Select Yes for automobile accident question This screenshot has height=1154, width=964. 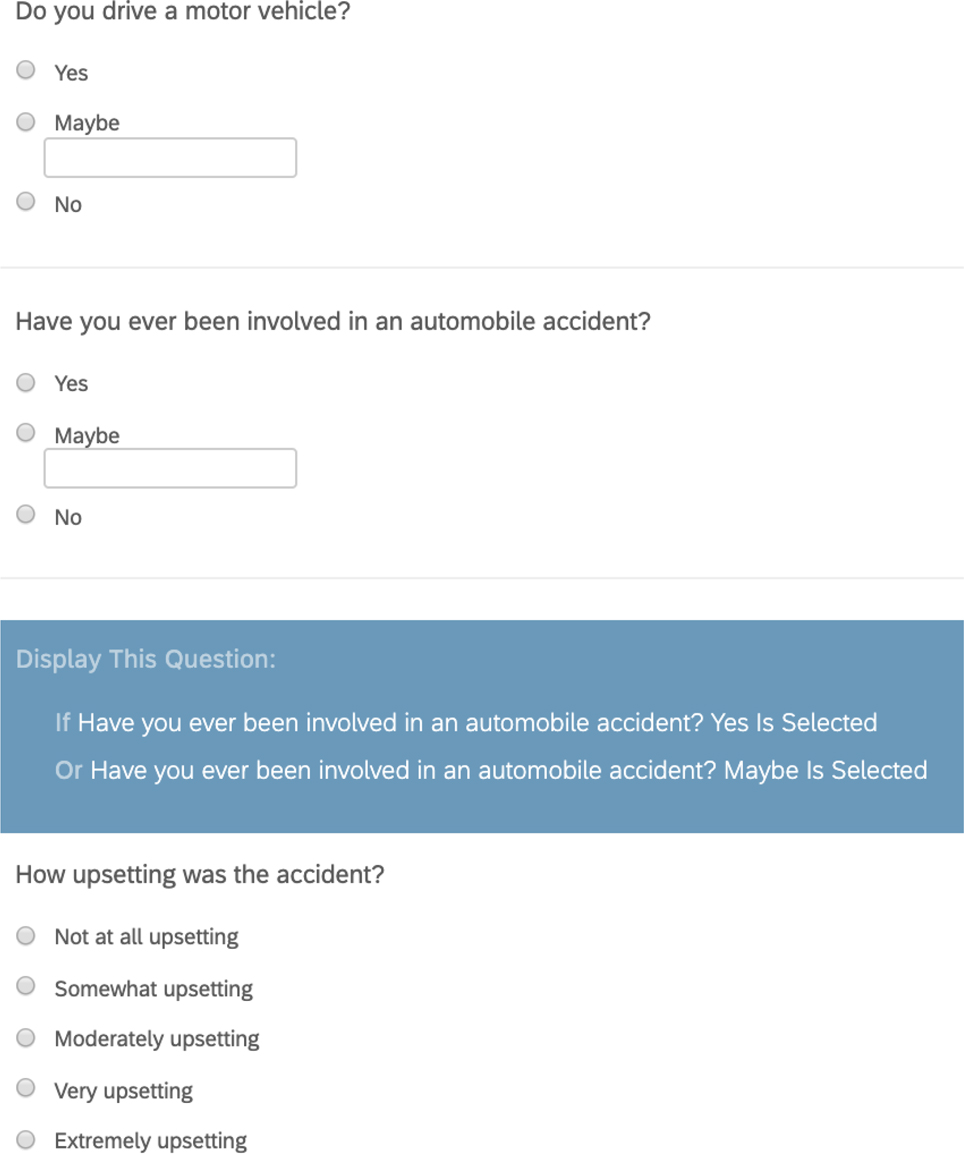27,383
